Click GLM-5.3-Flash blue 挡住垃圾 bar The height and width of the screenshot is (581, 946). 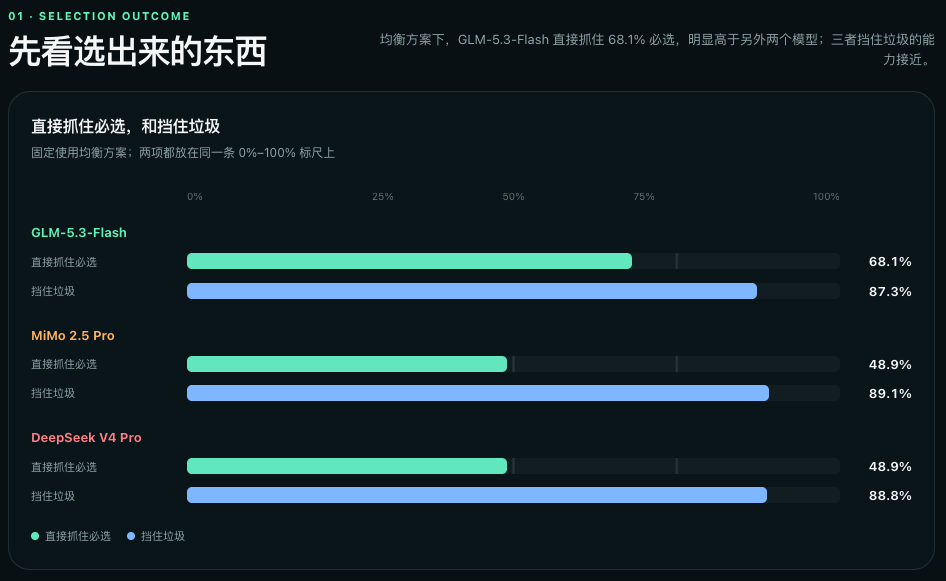pos(472,291)
